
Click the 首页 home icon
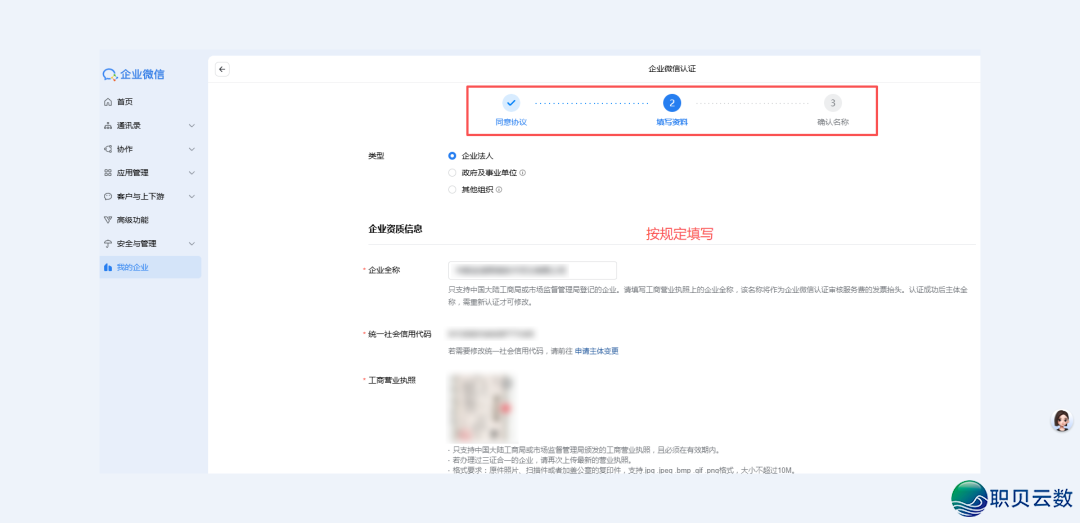tap(107, 102)
